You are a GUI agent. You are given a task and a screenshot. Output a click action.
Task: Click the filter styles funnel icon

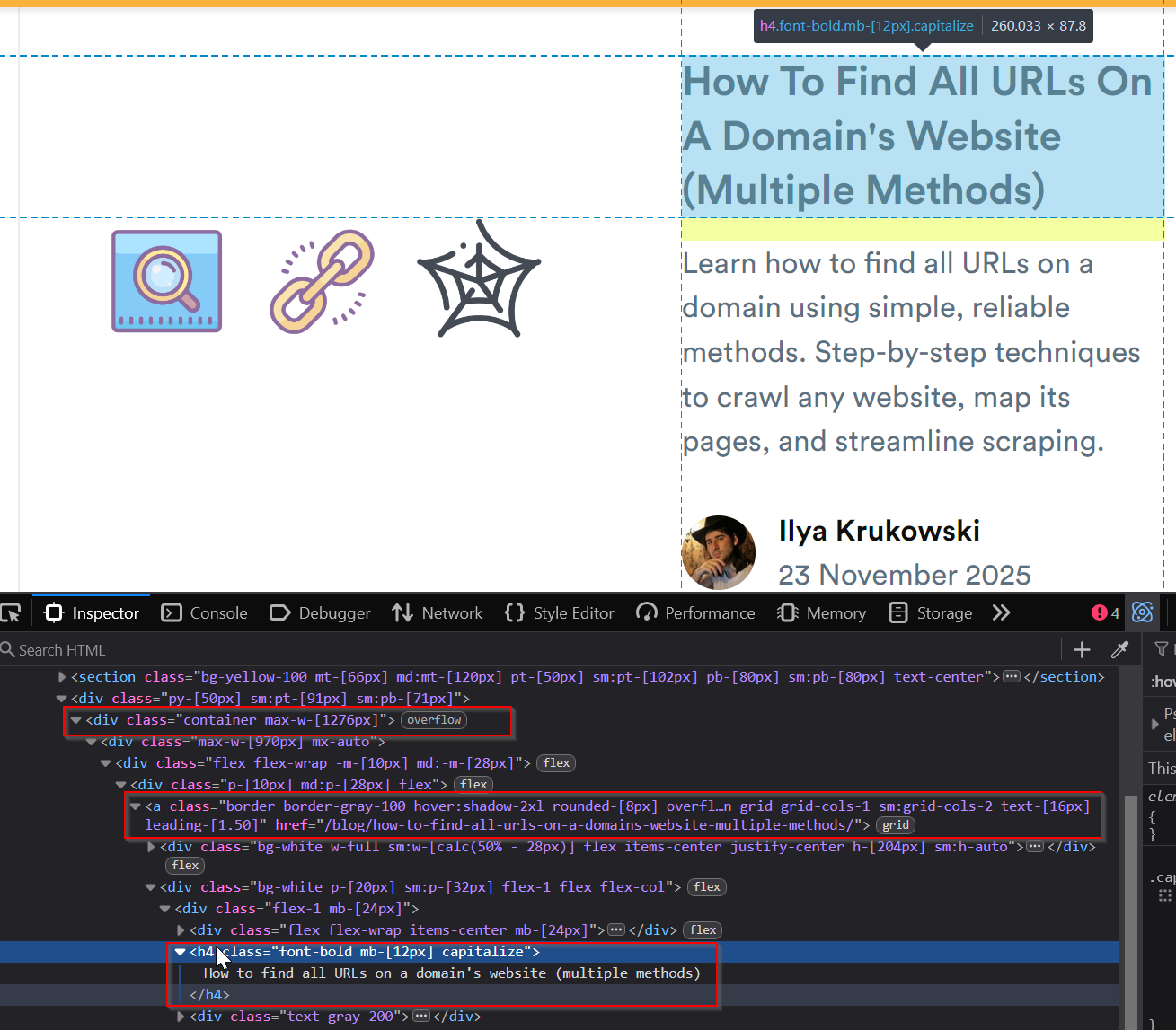pos(1161,649)
